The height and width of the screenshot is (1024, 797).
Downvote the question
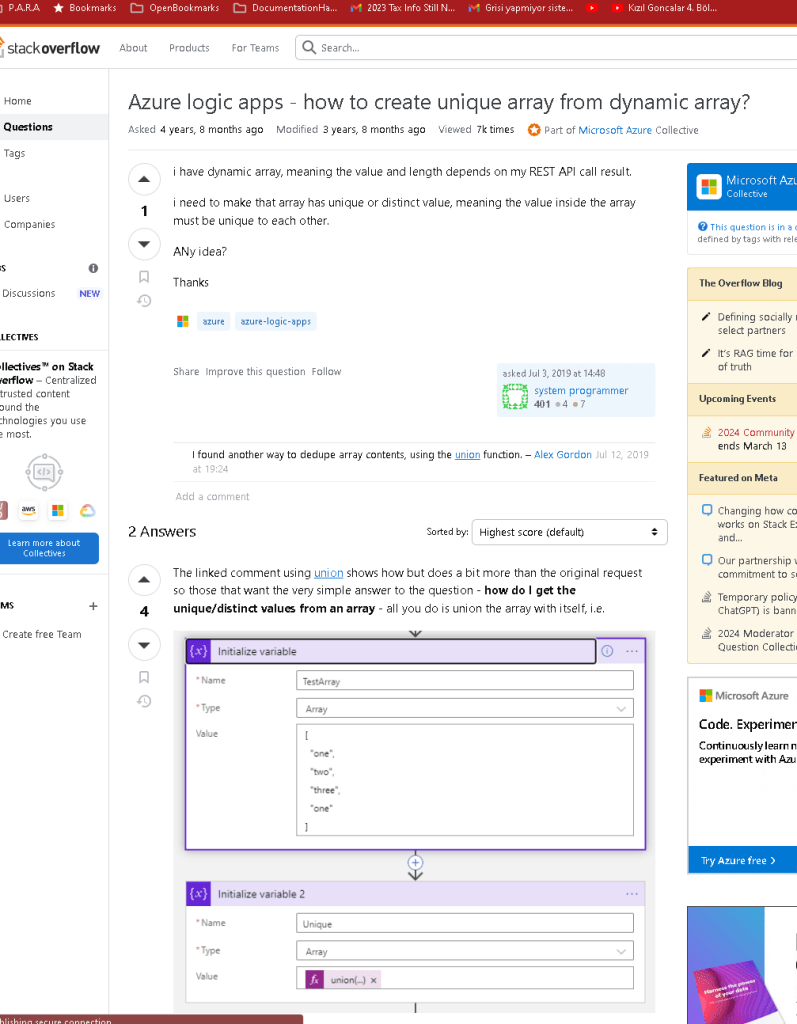(144, 244)
